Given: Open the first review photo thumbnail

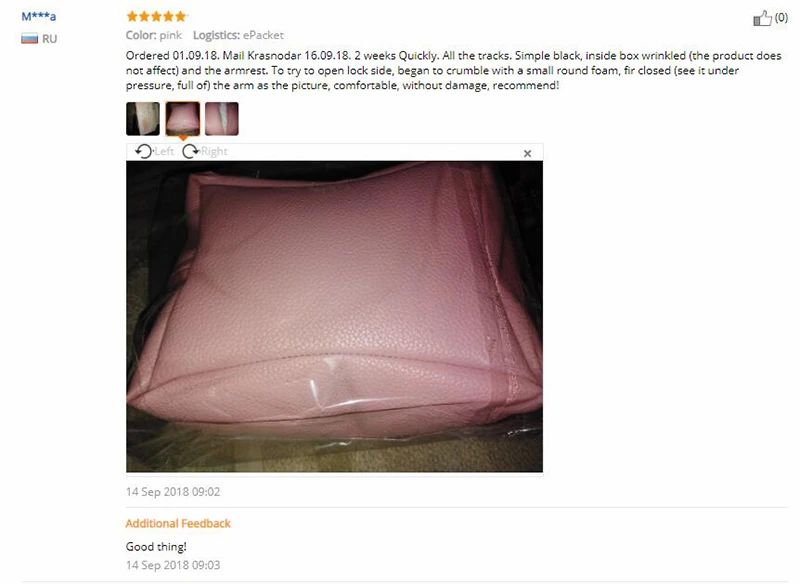Looking at the screenshot, I should click(x=143, y=119).
